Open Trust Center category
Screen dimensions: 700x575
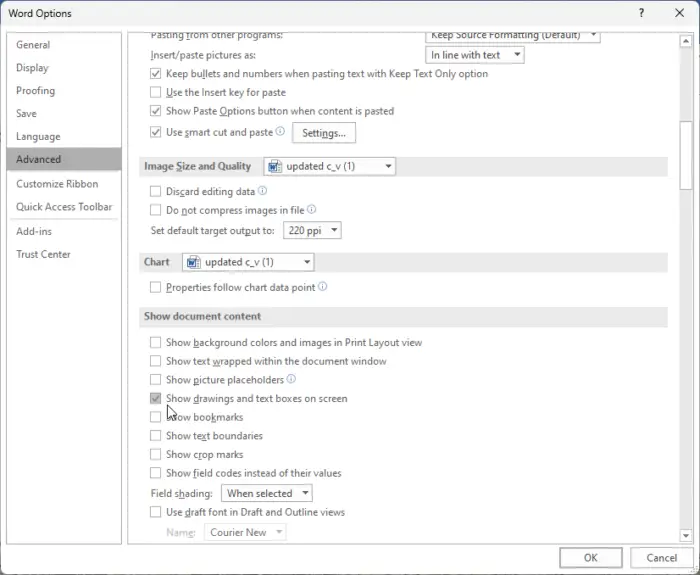(x=64, y=254)
